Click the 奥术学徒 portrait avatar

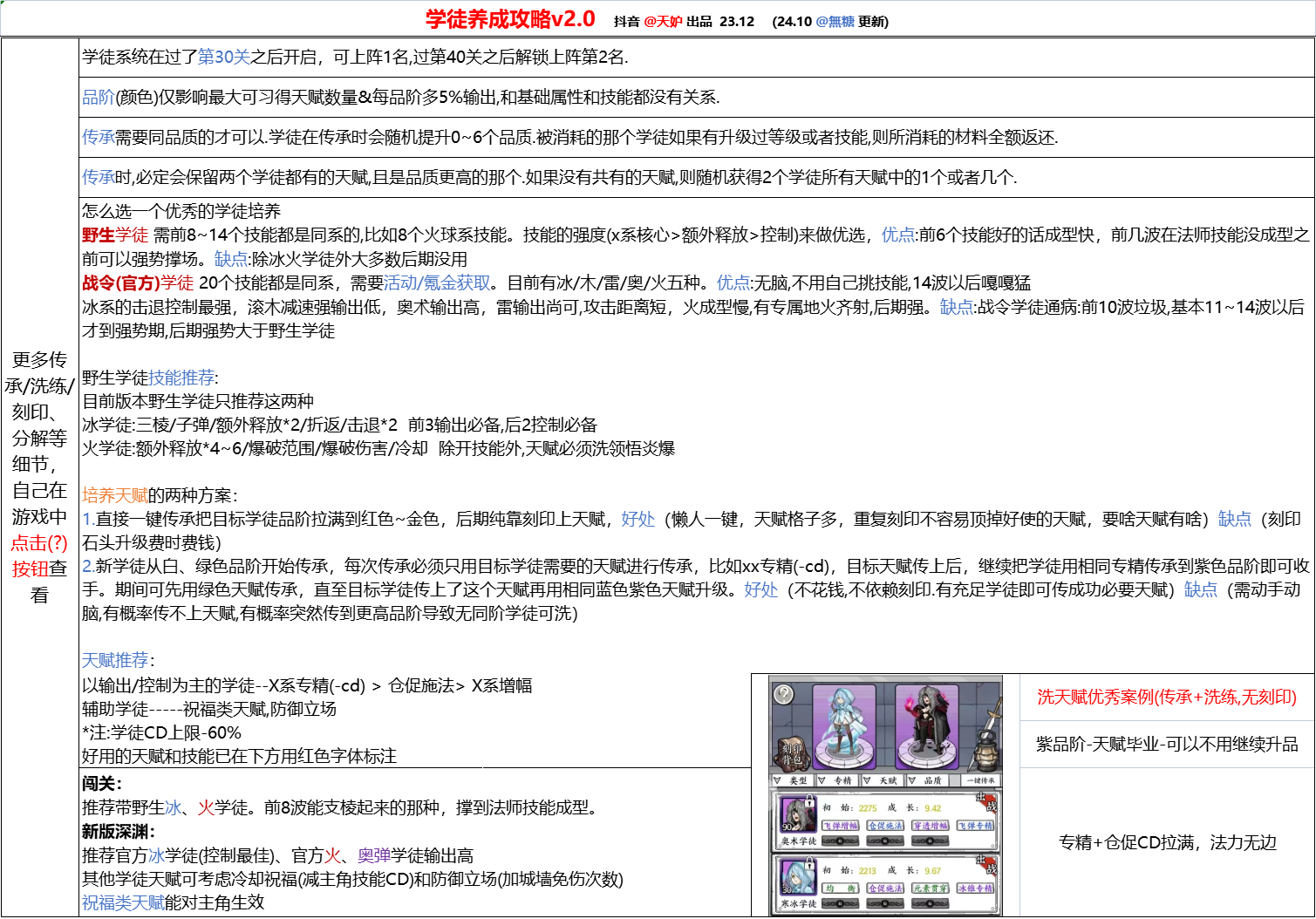[797, 816]
